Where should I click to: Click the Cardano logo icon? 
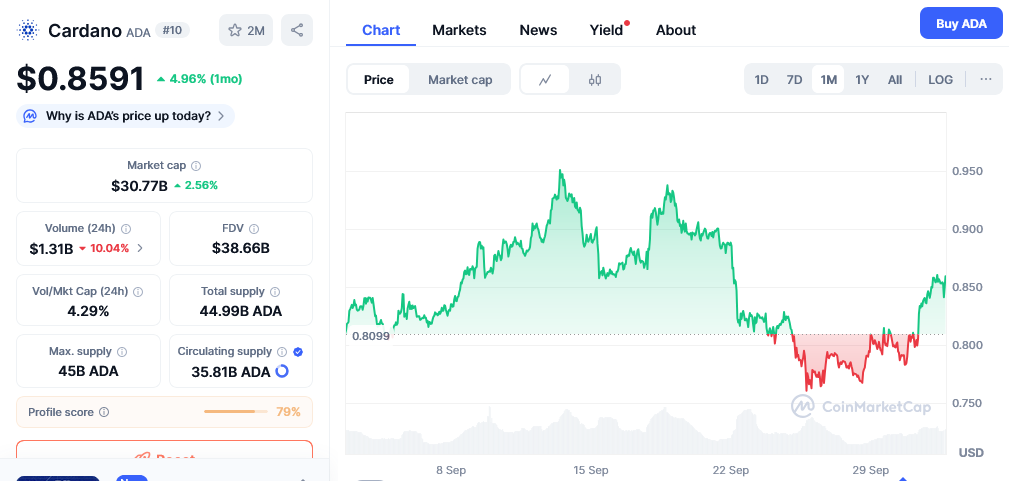28,30
